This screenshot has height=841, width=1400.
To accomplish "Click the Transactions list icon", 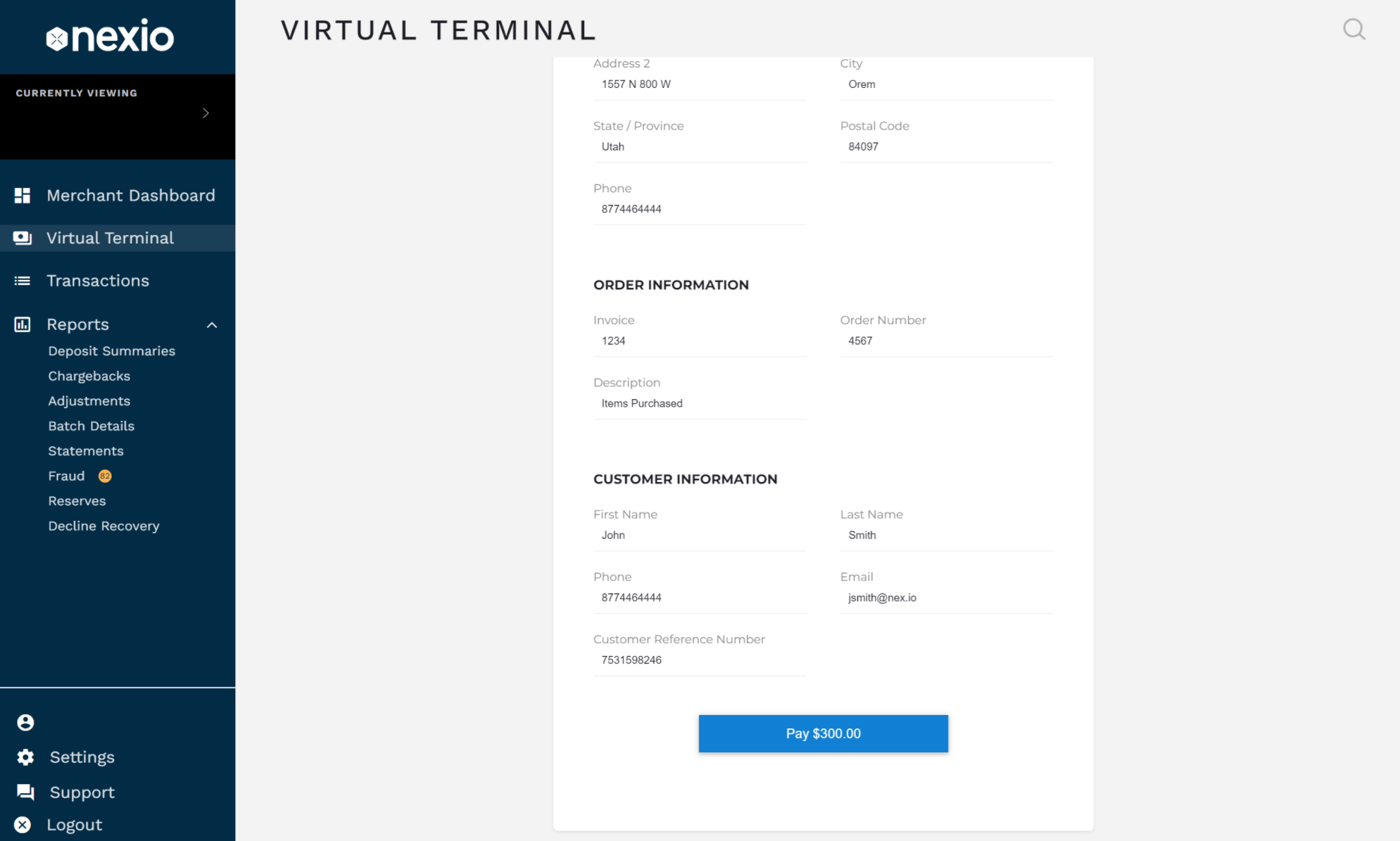I will pyautogui.click(x=23, y=281).
